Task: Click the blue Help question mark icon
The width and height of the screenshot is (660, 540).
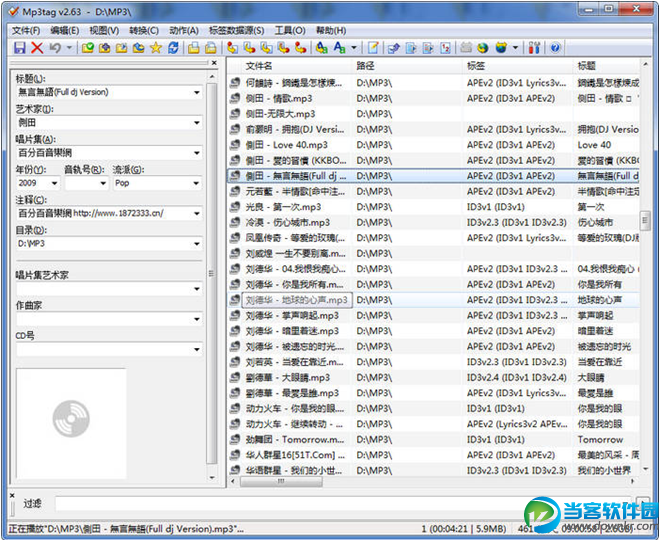Action: 555,48
